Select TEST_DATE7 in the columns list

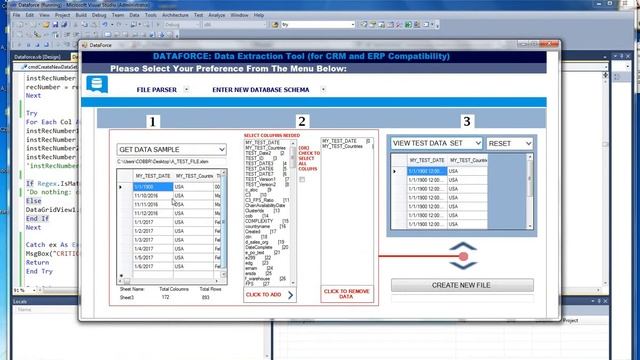pyautogui.click(x=265, y=174)
